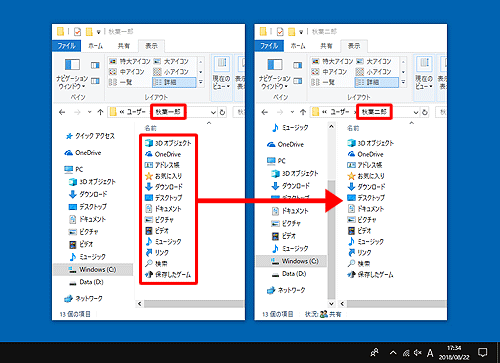Open ナビゲーション ウィンドウ in left window
This screenshot has height=363, width=500.
point(72,74)
